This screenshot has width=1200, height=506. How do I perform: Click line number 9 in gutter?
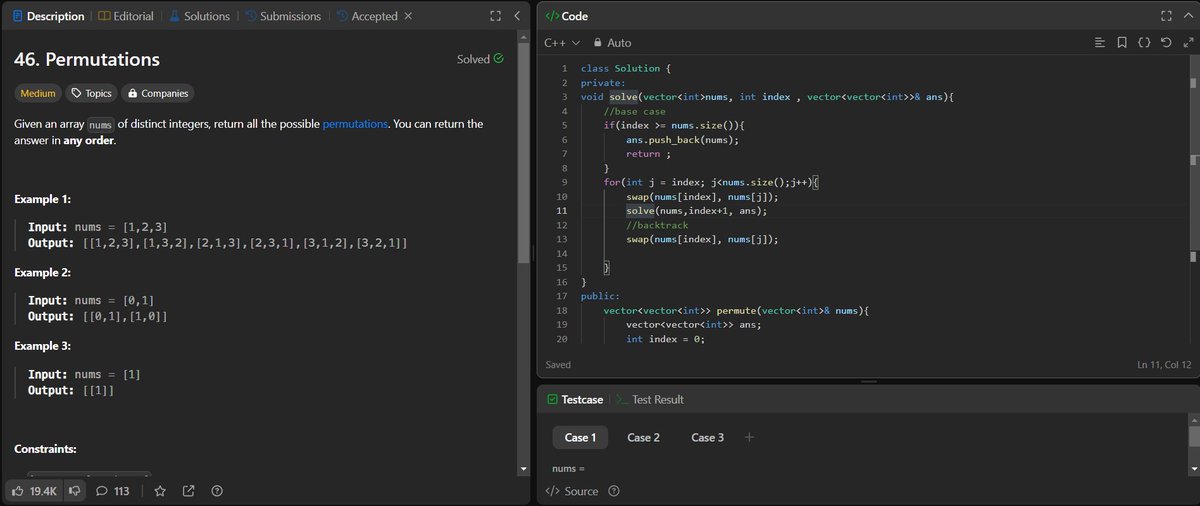click(564, 182)
